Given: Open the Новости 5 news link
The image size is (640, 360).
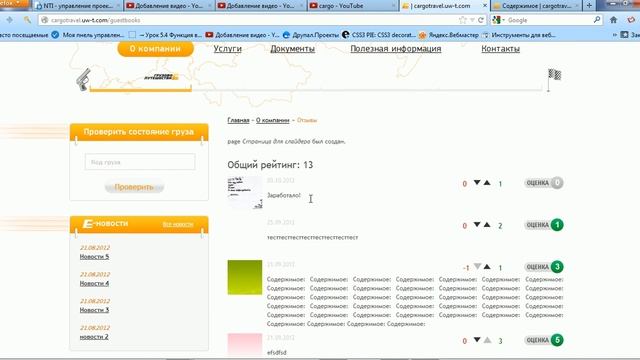Looking at the screenshot, I should pyautogui.click(x=94, y=257).
